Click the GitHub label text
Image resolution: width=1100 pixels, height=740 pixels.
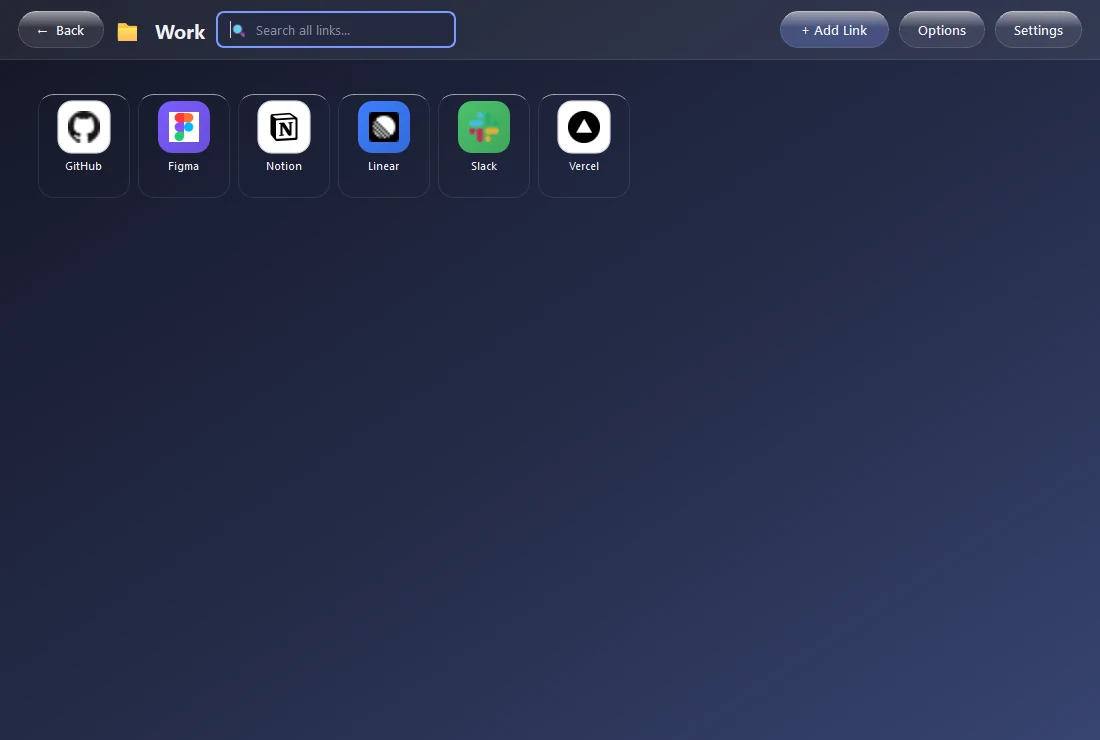tap(83, 166)
